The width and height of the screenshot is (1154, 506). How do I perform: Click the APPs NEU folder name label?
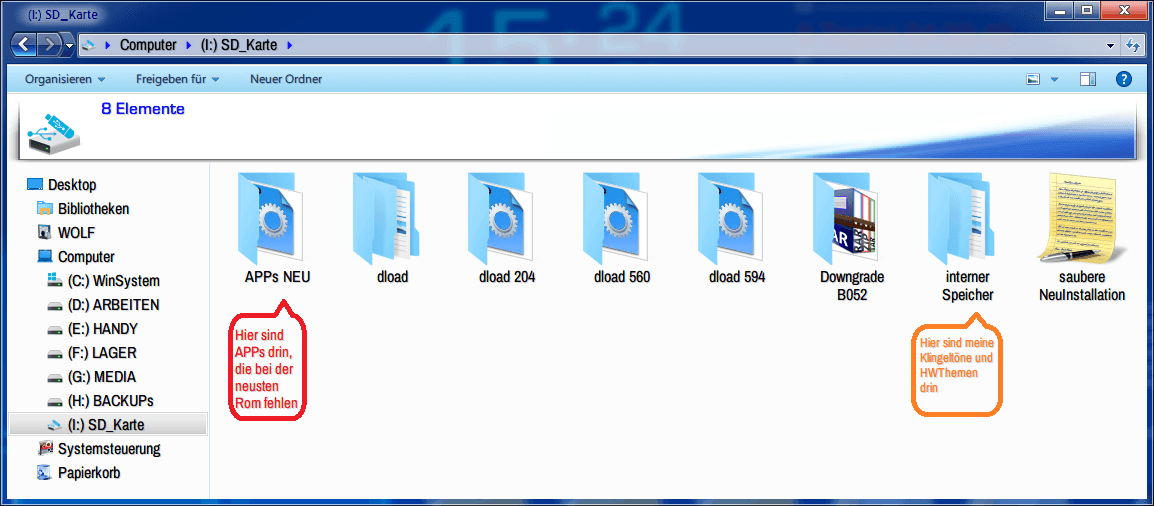coord(277,278)
